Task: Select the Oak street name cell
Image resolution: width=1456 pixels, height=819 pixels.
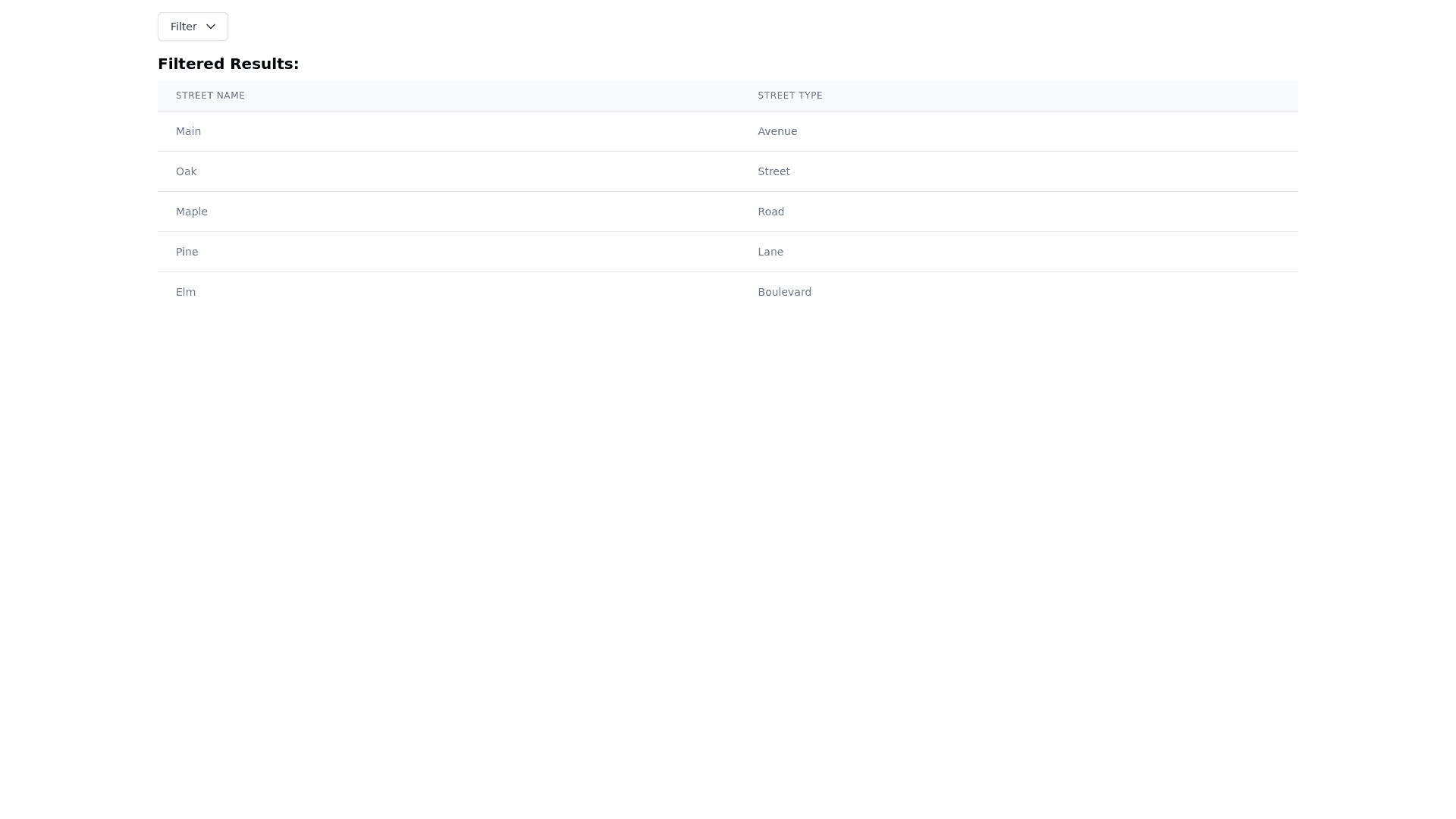Action: [x=448, y=171]
